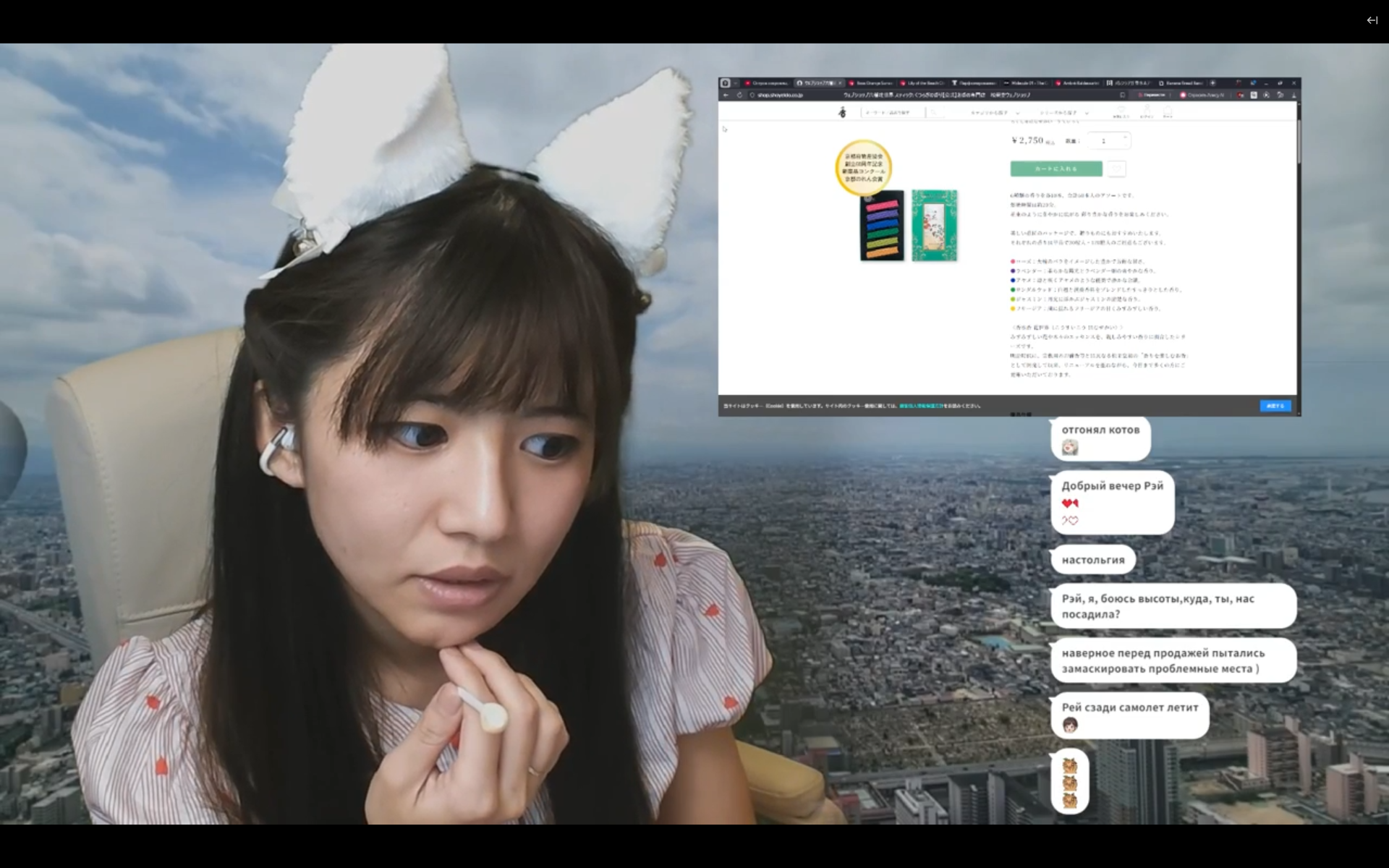Click the bookmark icon in the address bar
1389x868 pixels.
pos(1123,95)
